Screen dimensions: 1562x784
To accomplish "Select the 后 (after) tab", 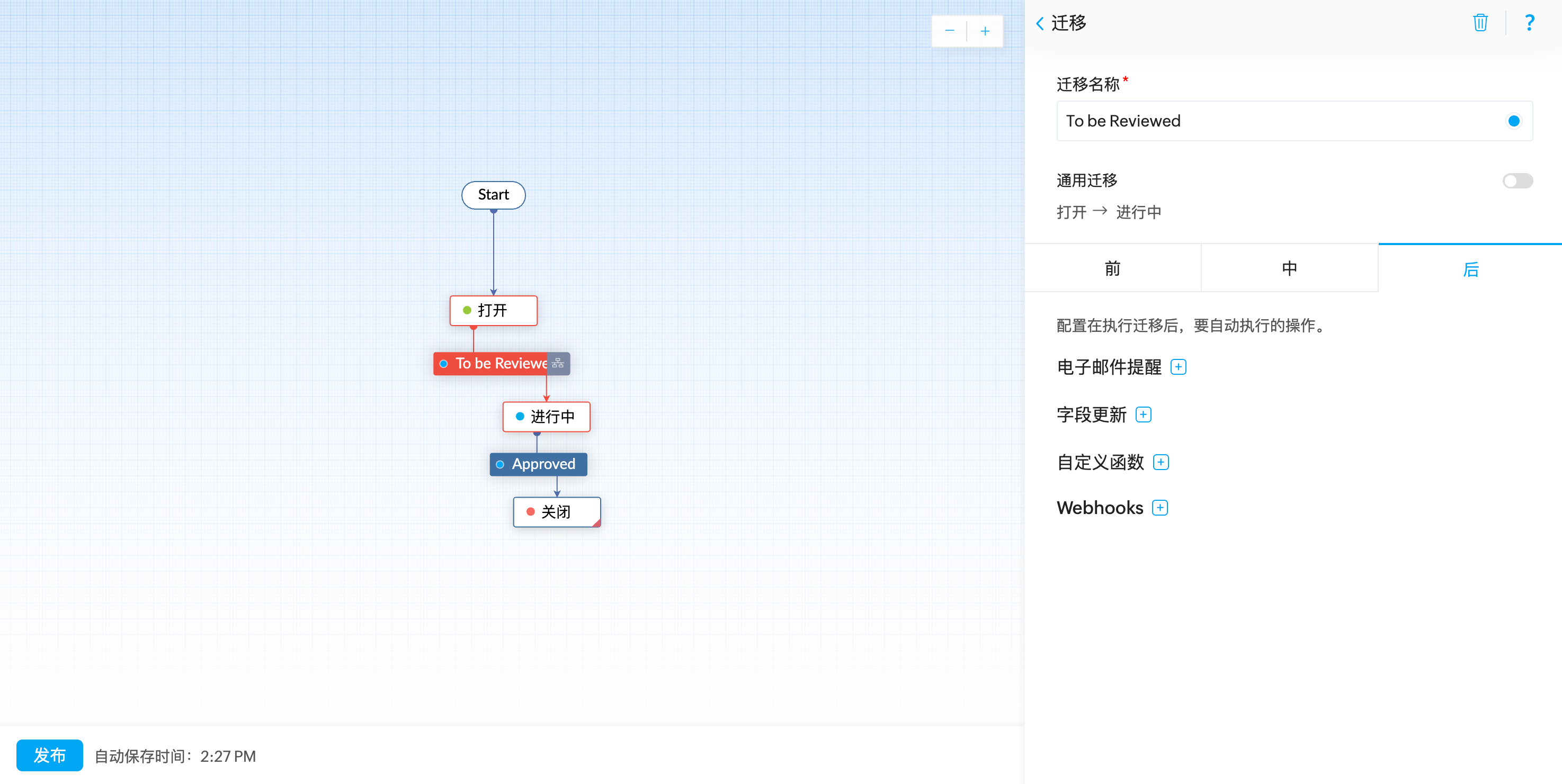I will pos(1470,268).
